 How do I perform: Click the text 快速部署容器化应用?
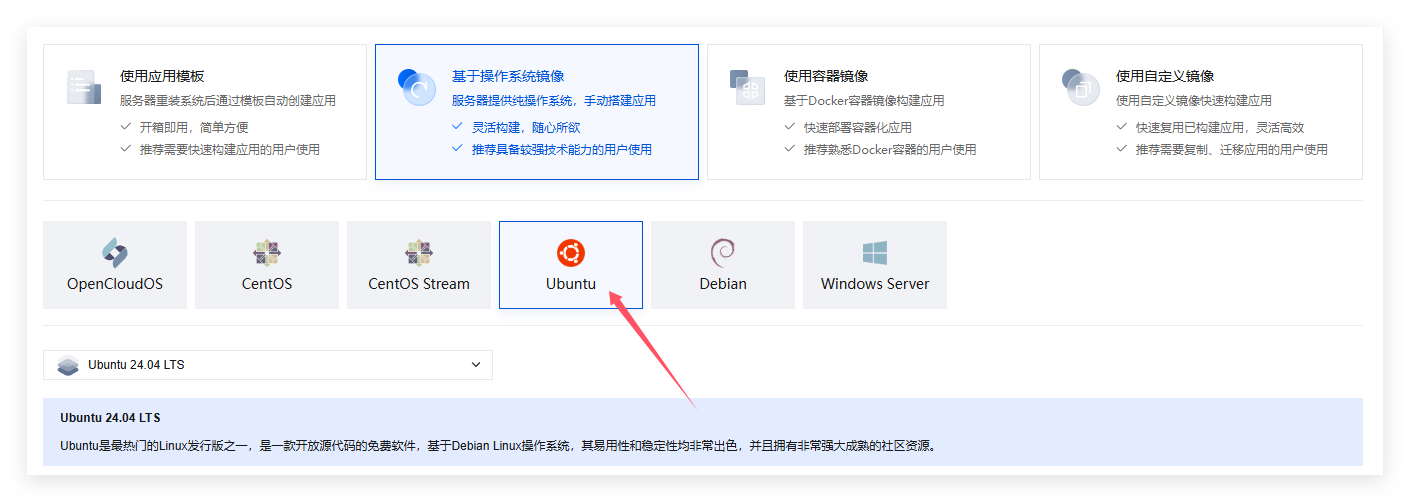click(x=858, y=128)
